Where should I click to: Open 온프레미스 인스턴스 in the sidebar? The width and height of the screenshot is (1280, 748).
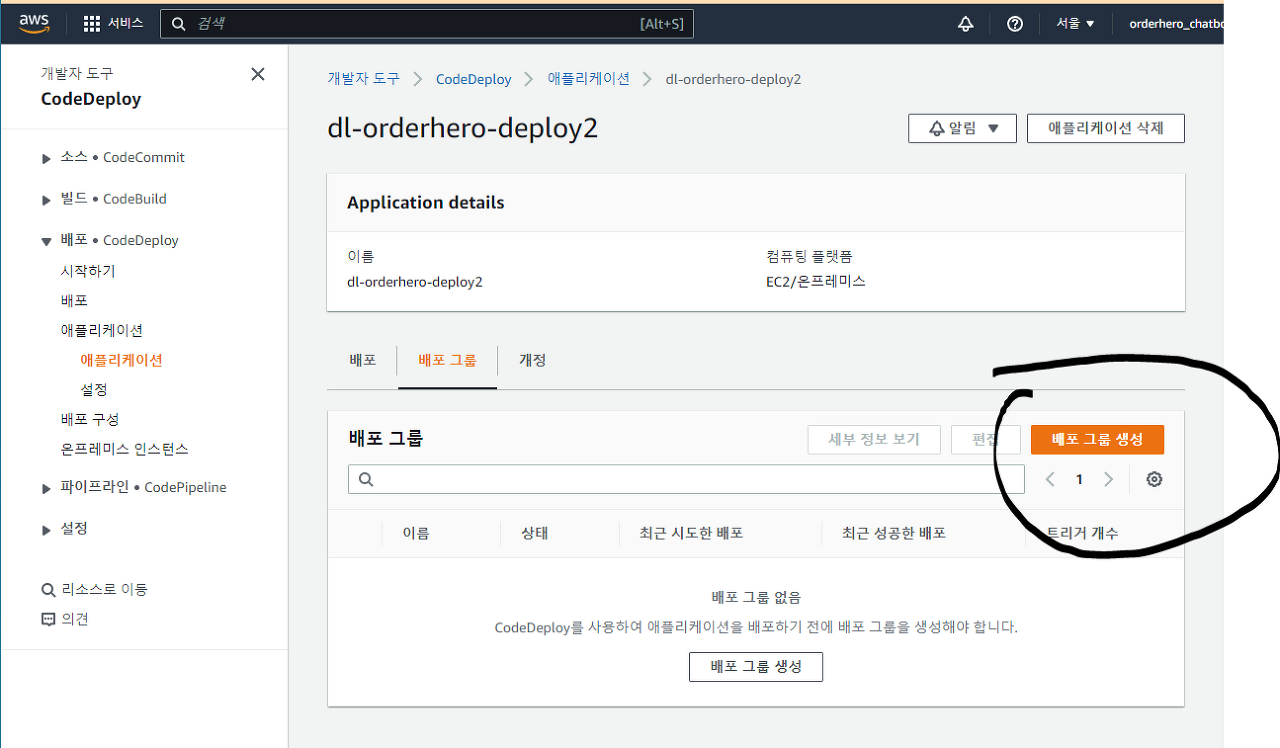coord(125,449)
